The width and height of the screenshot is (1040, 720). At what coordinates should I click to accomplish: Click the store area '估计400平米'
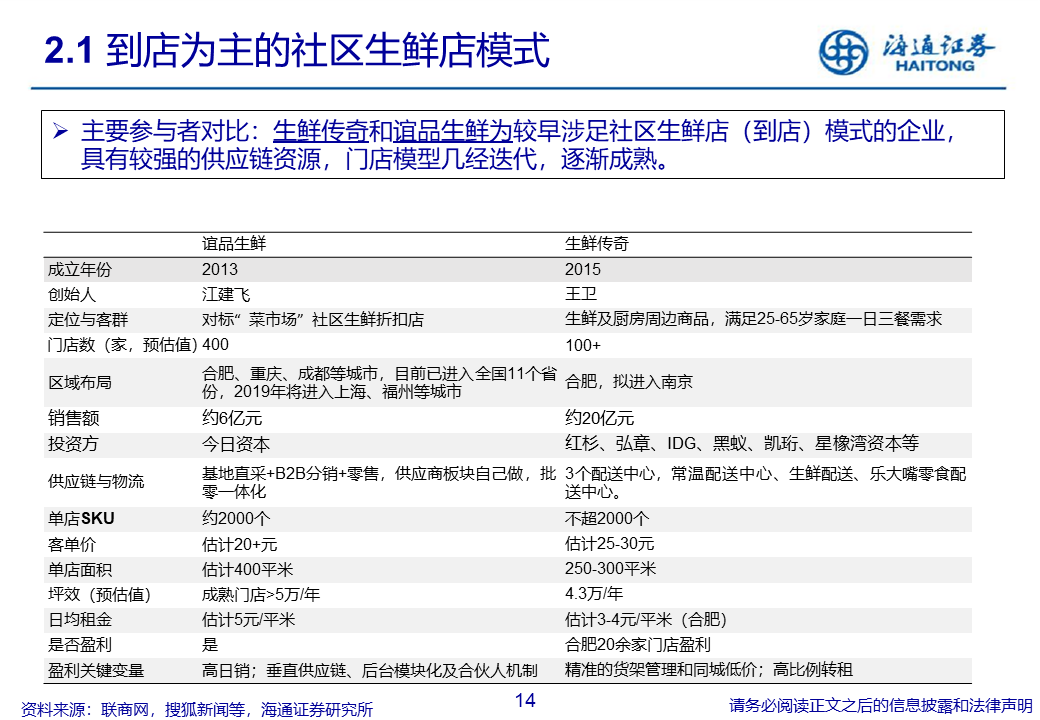click(x=247, y=570)
